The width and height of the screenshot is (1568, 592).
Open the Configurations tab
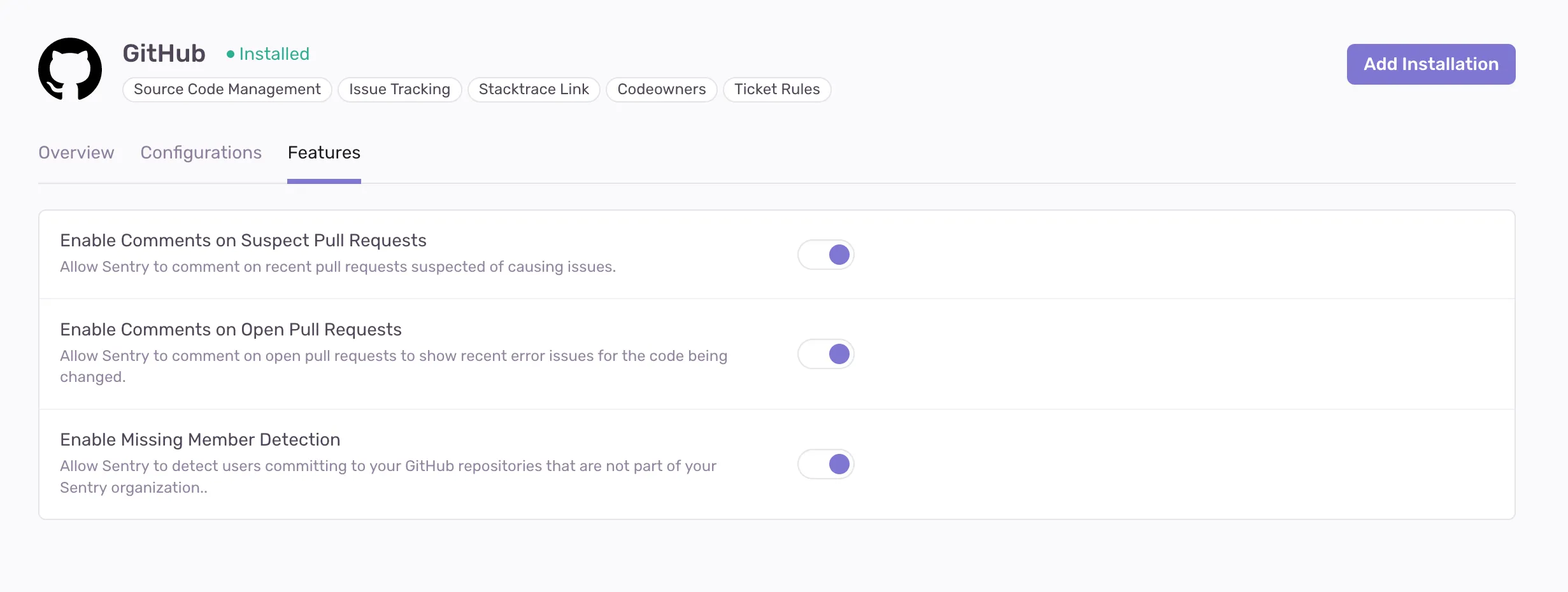point(201,153)
